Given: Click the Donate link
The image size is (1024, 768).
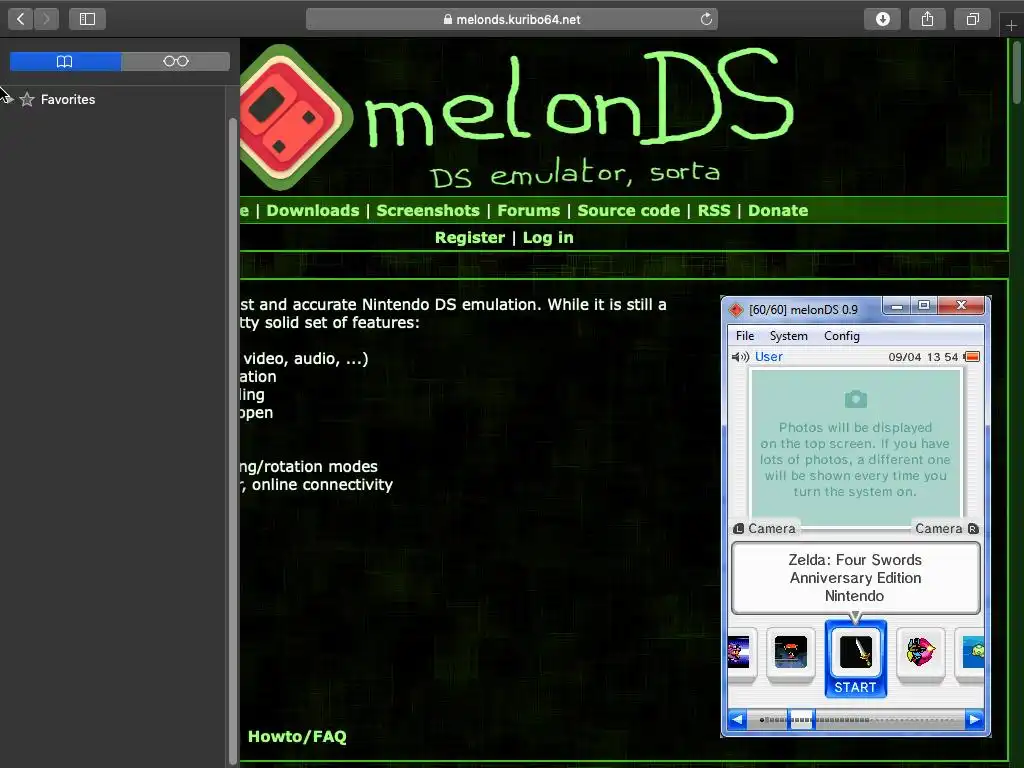Looking at the screenshot, I should [x=778, y=210].
